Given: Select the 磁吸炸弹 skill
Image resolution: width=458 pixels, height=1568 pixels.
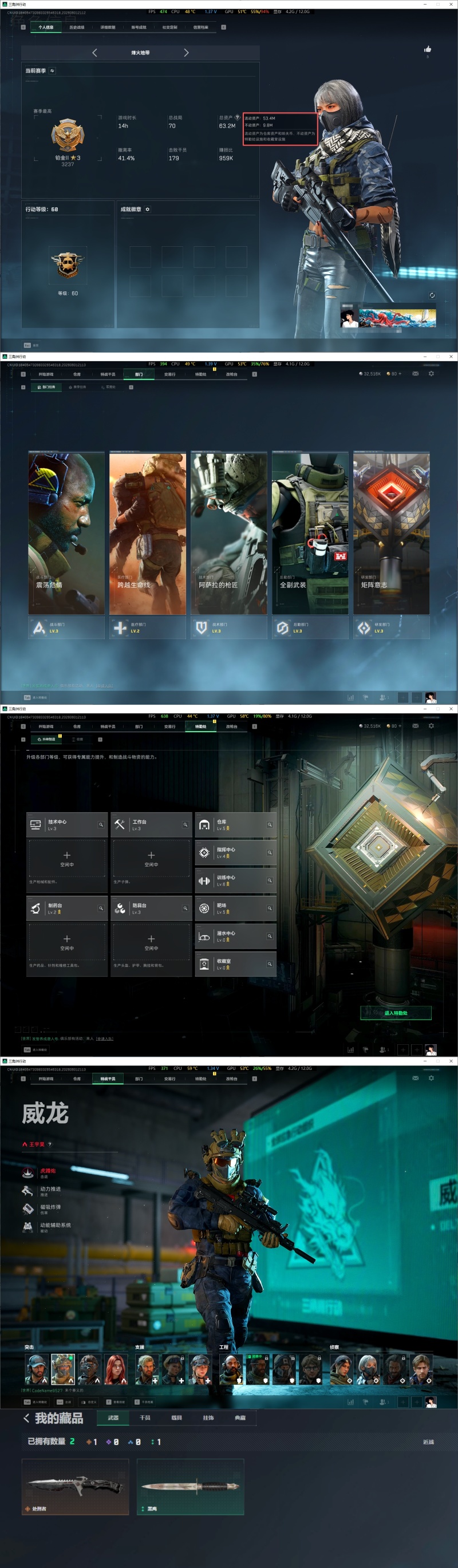Looking at the screenshot, I should 42,1209.
